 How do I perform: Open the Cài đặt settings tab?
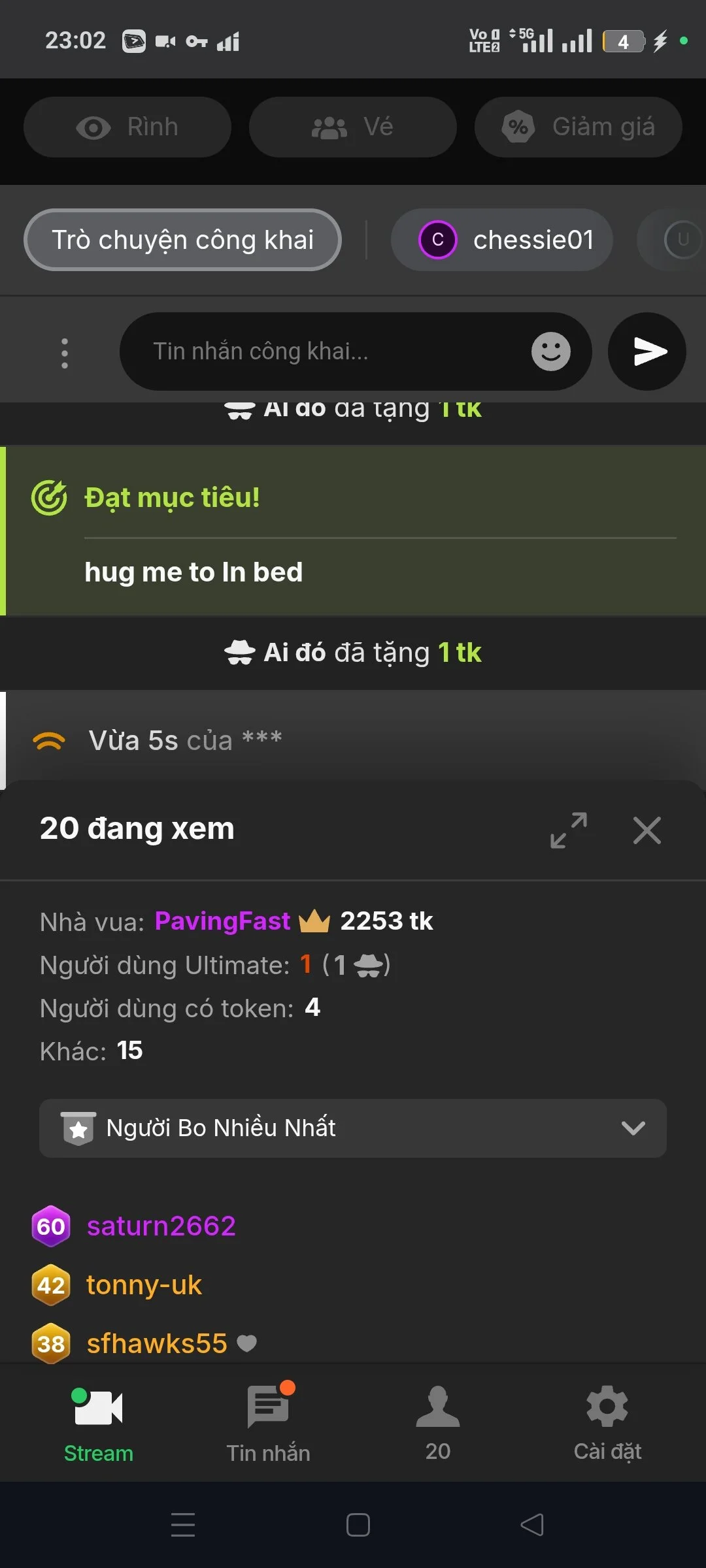[607, 1424]
